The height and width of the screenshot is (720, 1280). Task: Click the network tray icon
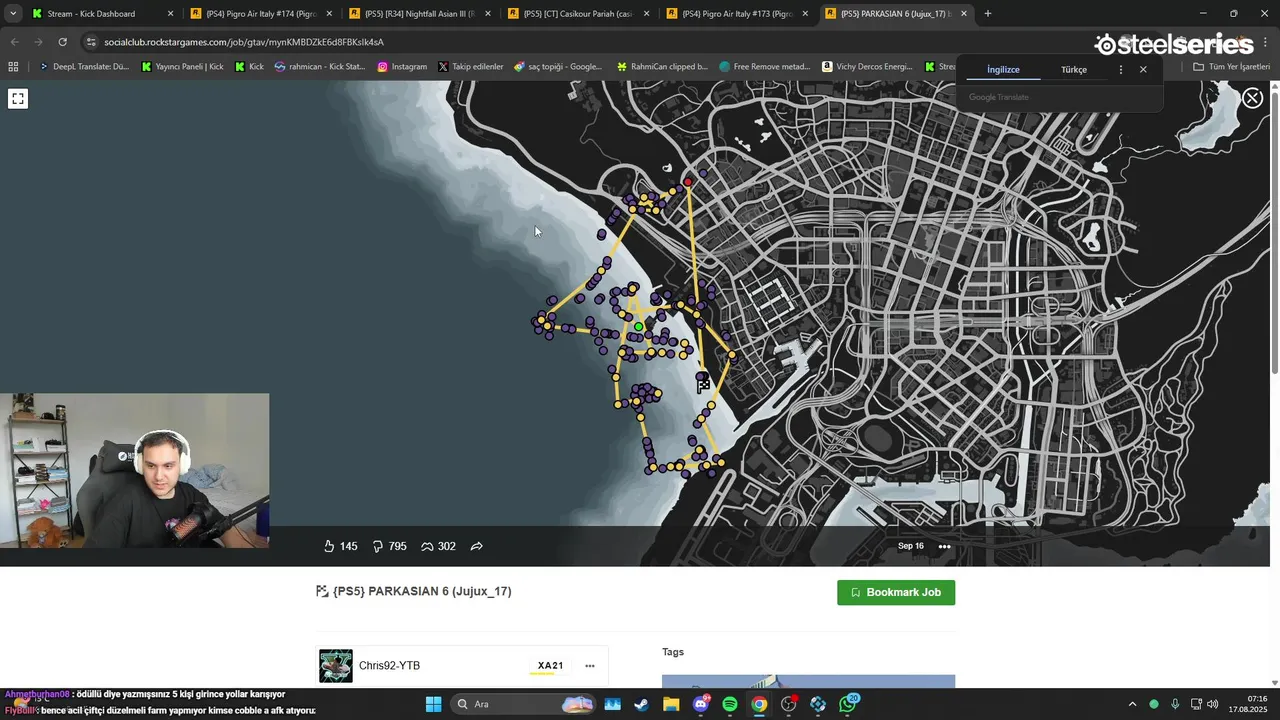click(1196, 704)
